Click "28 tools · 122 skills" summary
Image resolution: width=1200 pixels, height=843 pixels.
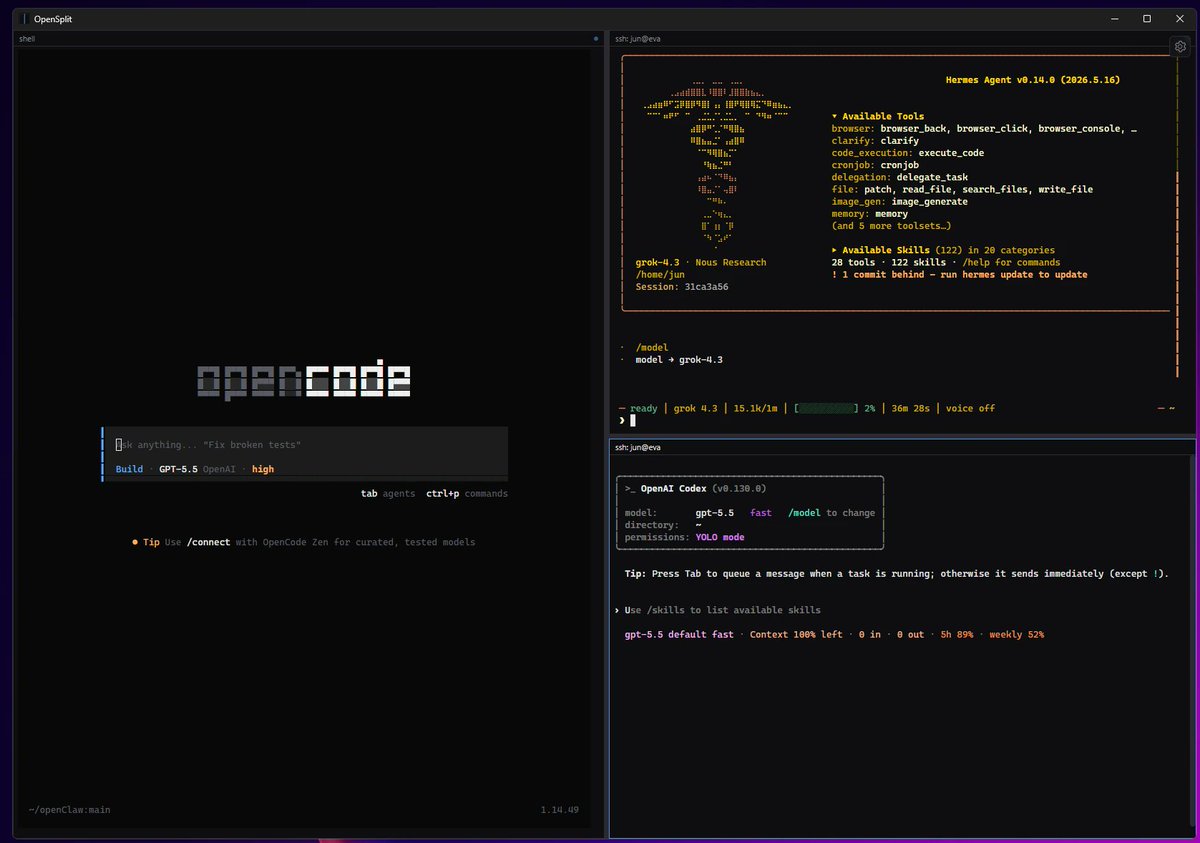[x=888, y=262]
